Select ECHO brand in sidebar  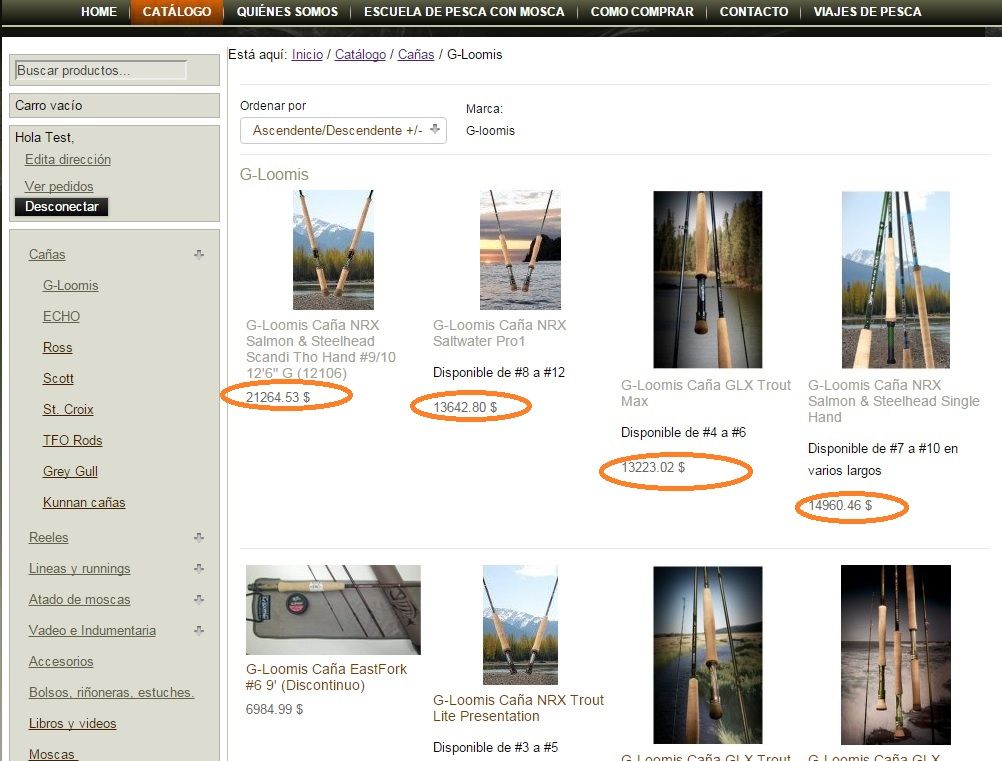[x=61, y=316]
